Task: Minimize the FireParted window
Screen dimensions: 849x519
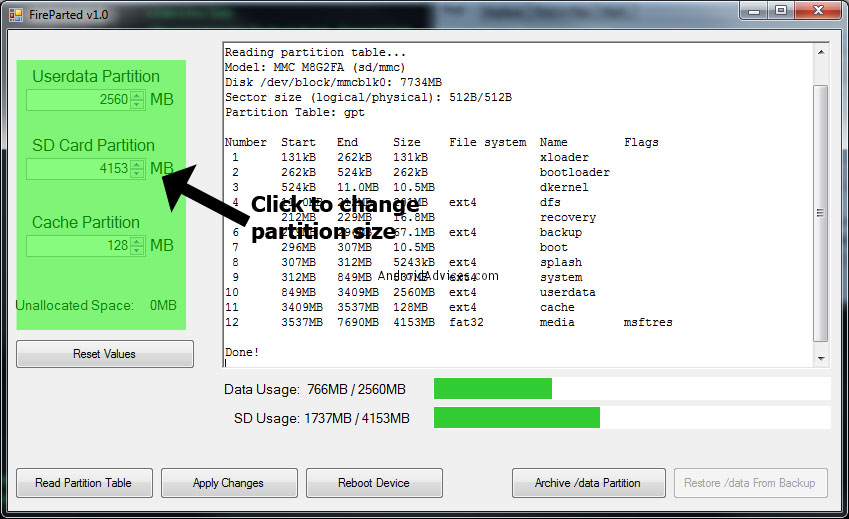Action: point(754,11)
